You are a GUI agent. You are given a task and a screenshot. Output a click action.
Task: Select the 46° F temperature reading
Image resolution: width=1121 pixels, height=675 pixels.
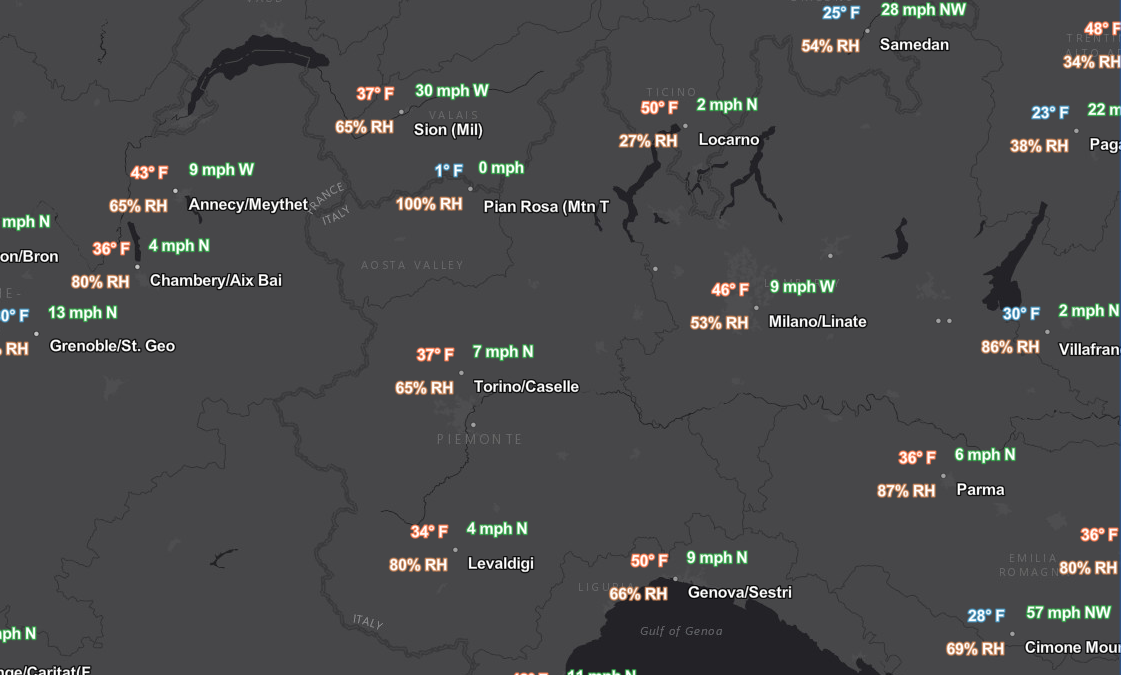[730, 290]
